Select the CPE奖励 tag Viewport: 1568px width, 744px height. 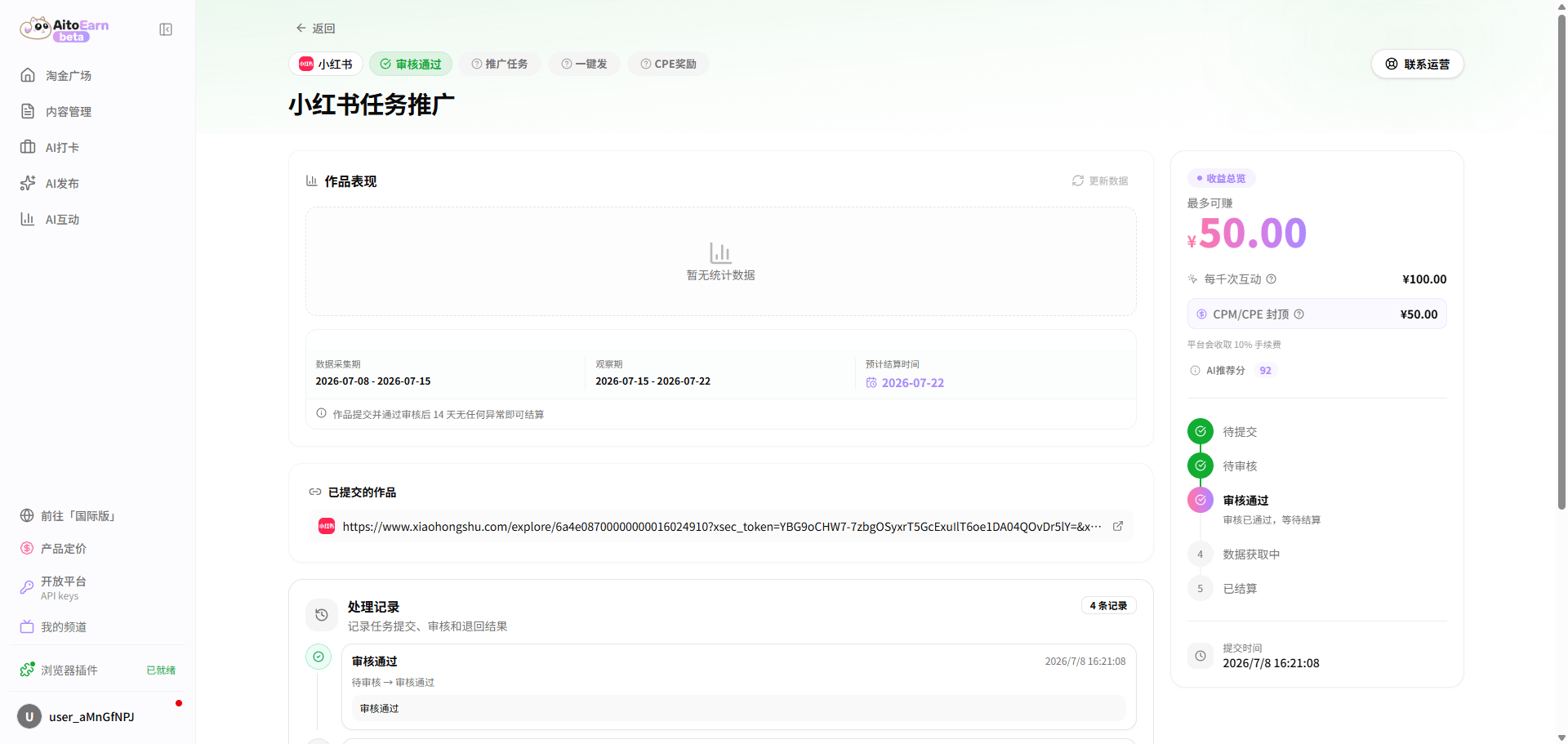(x=668, y=64)
